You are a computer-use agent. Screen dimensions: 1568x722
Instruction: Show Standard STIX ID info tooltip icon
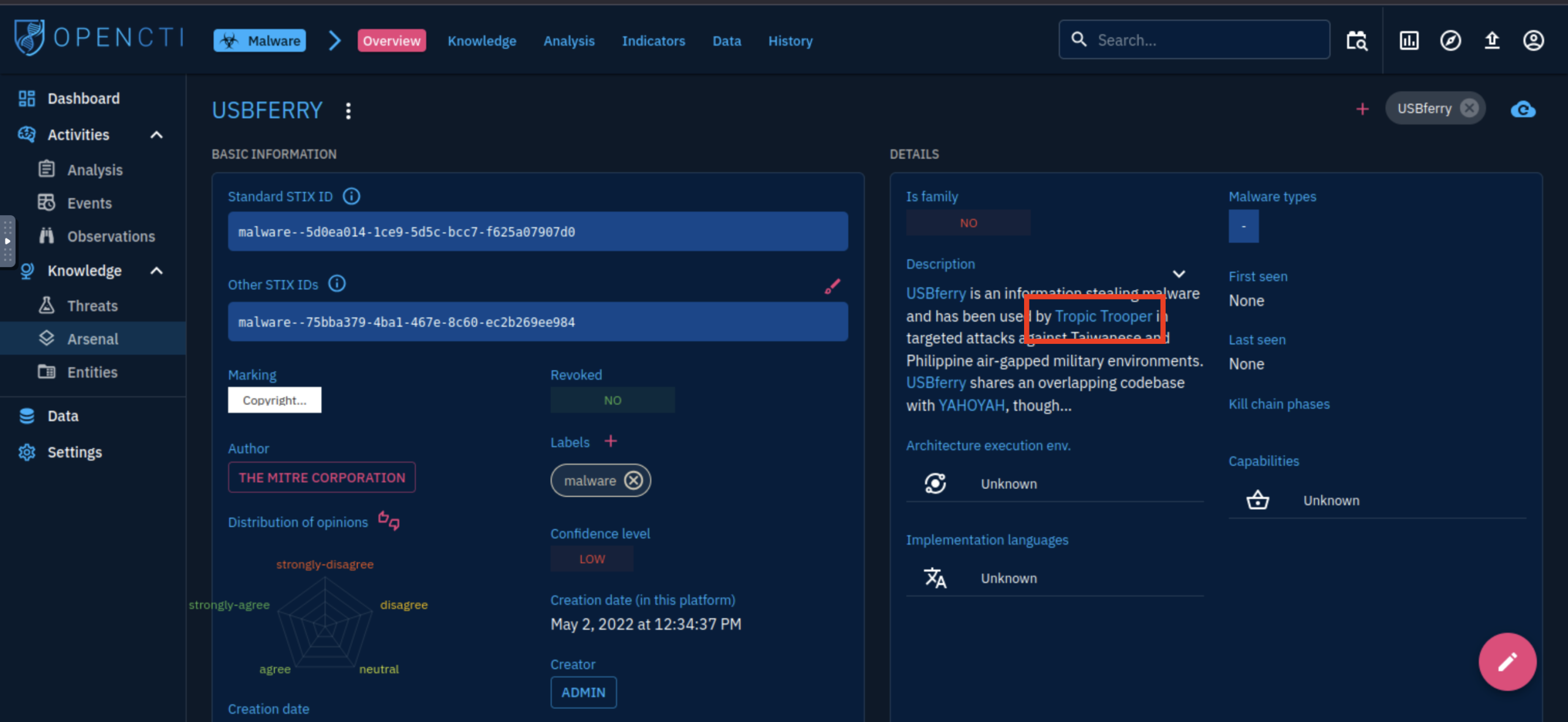pyautogui.click(x=352, y=196)
